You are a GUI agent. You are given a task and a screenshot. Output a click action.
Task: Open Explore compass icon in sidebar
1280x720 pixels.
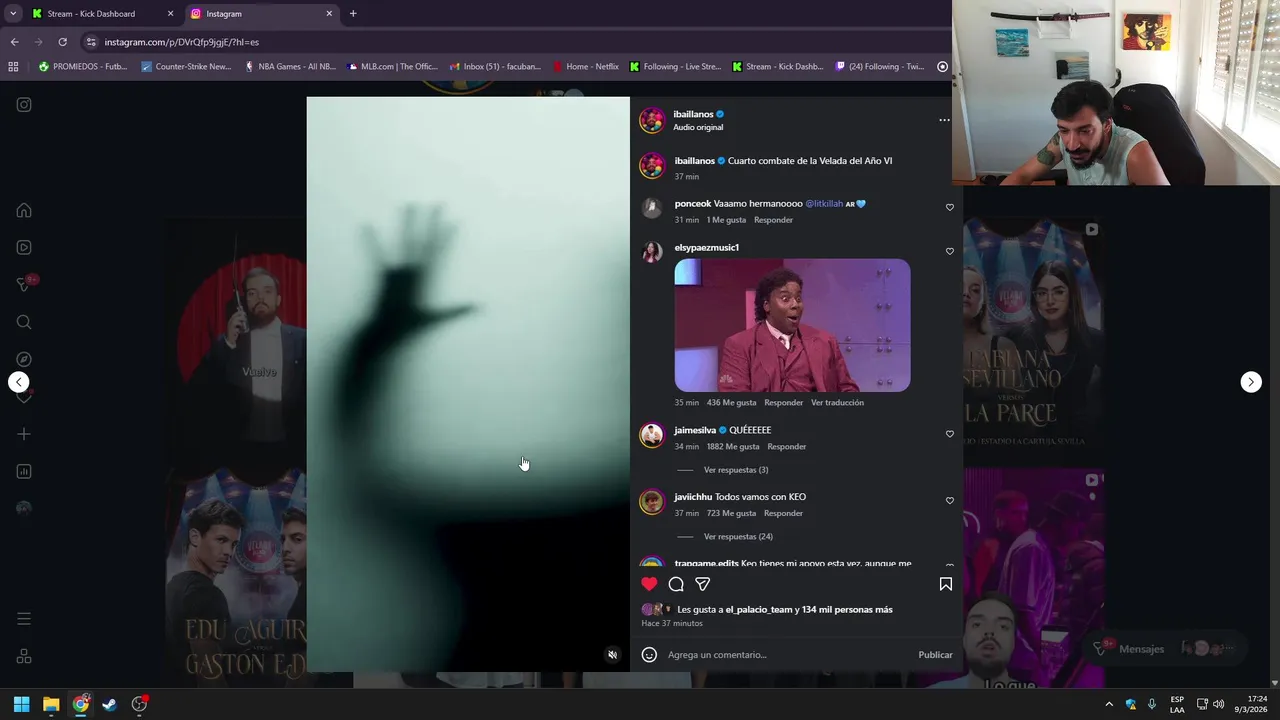pyautogui.click(x=24, y=359)
